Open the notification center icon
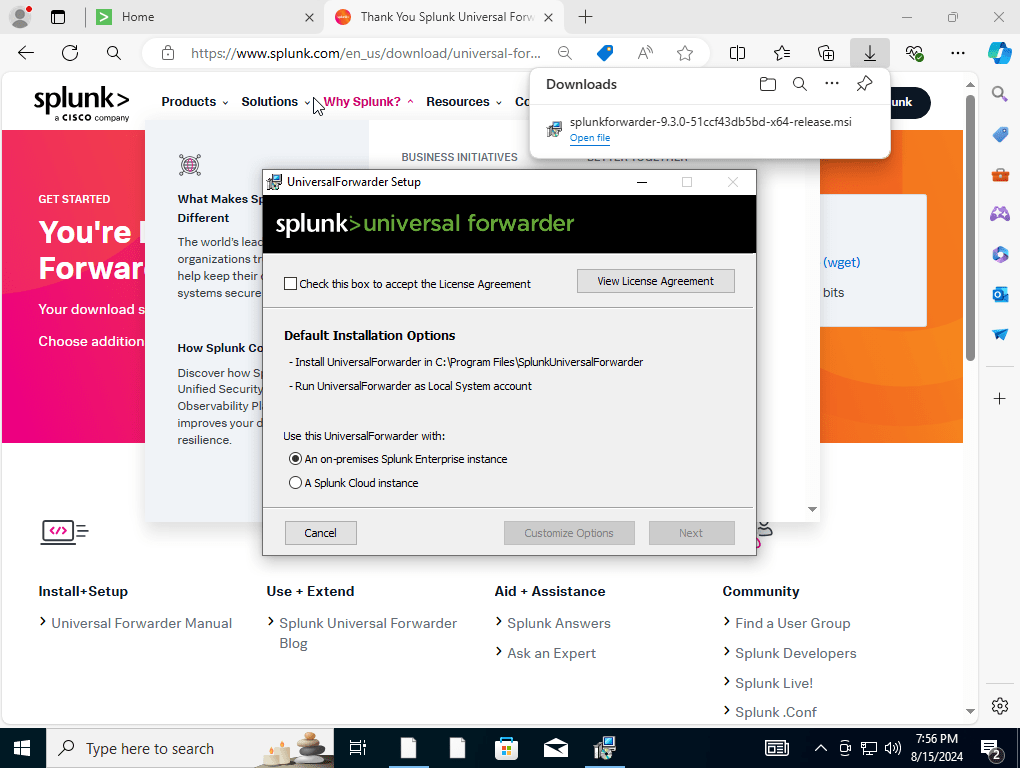 pos(991,749)
